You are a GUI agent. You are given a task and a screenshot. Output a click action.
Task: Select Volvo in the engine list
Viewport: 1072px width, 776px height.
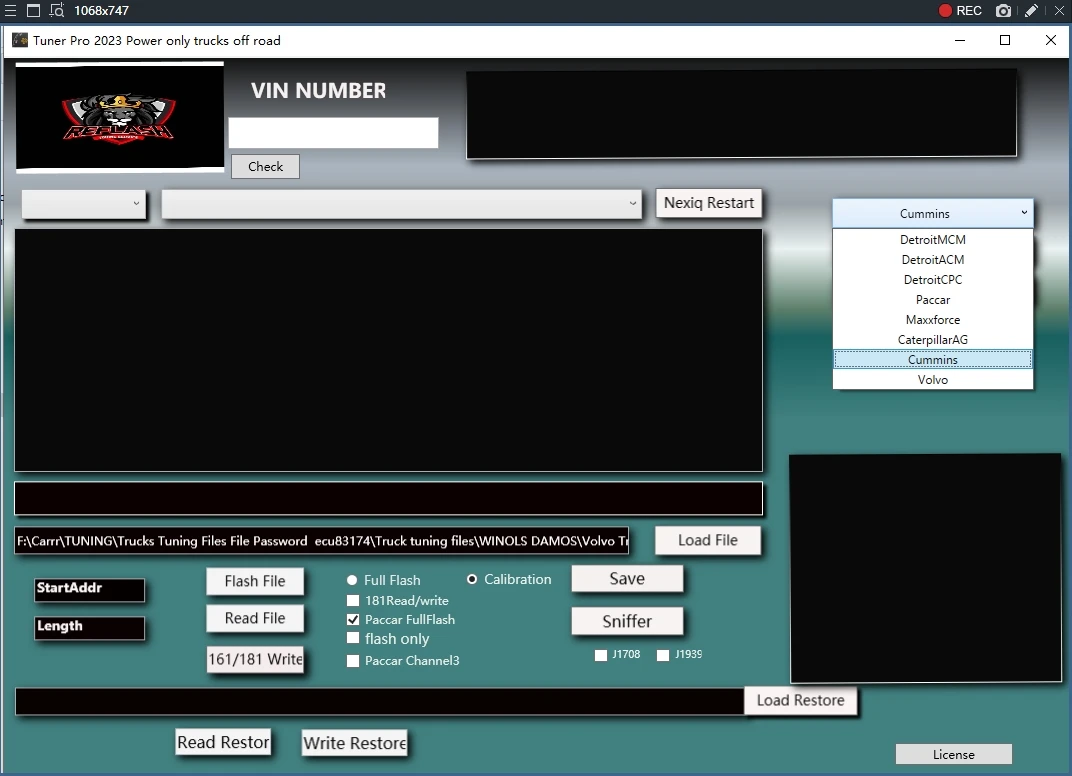933,379
